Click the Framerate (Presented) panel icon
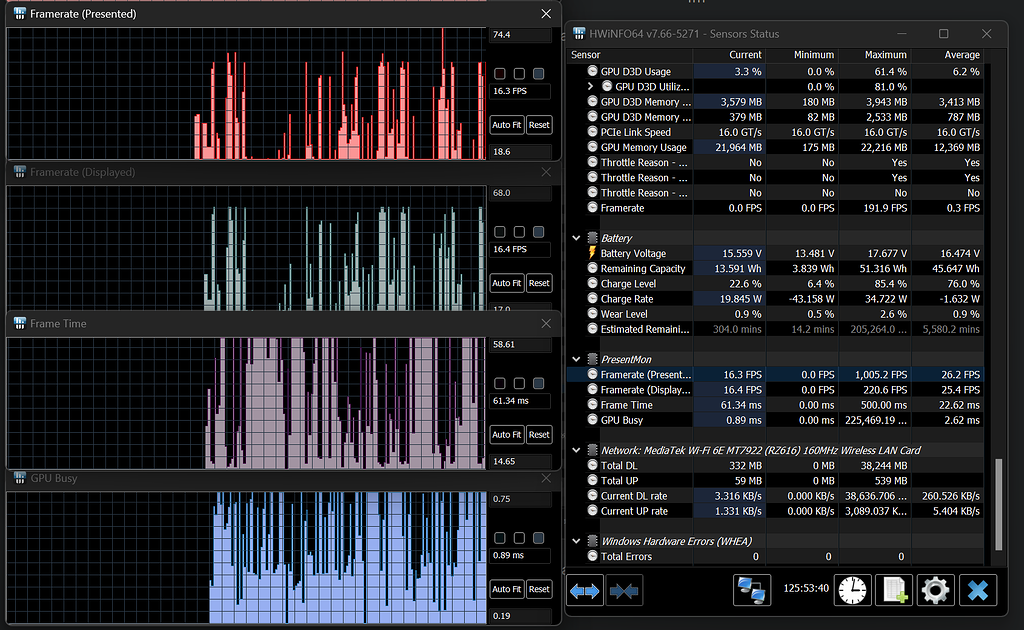Viewport: 1024px width, 630px height. 18,13
